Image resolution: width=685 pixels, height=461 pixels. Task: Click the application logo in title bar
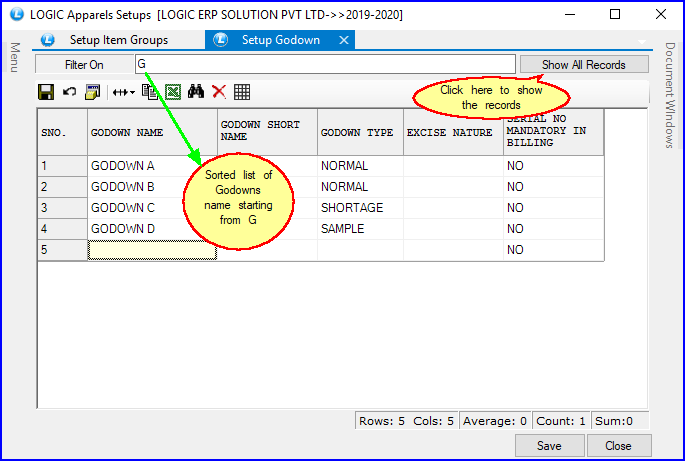[x=17, y=14]
